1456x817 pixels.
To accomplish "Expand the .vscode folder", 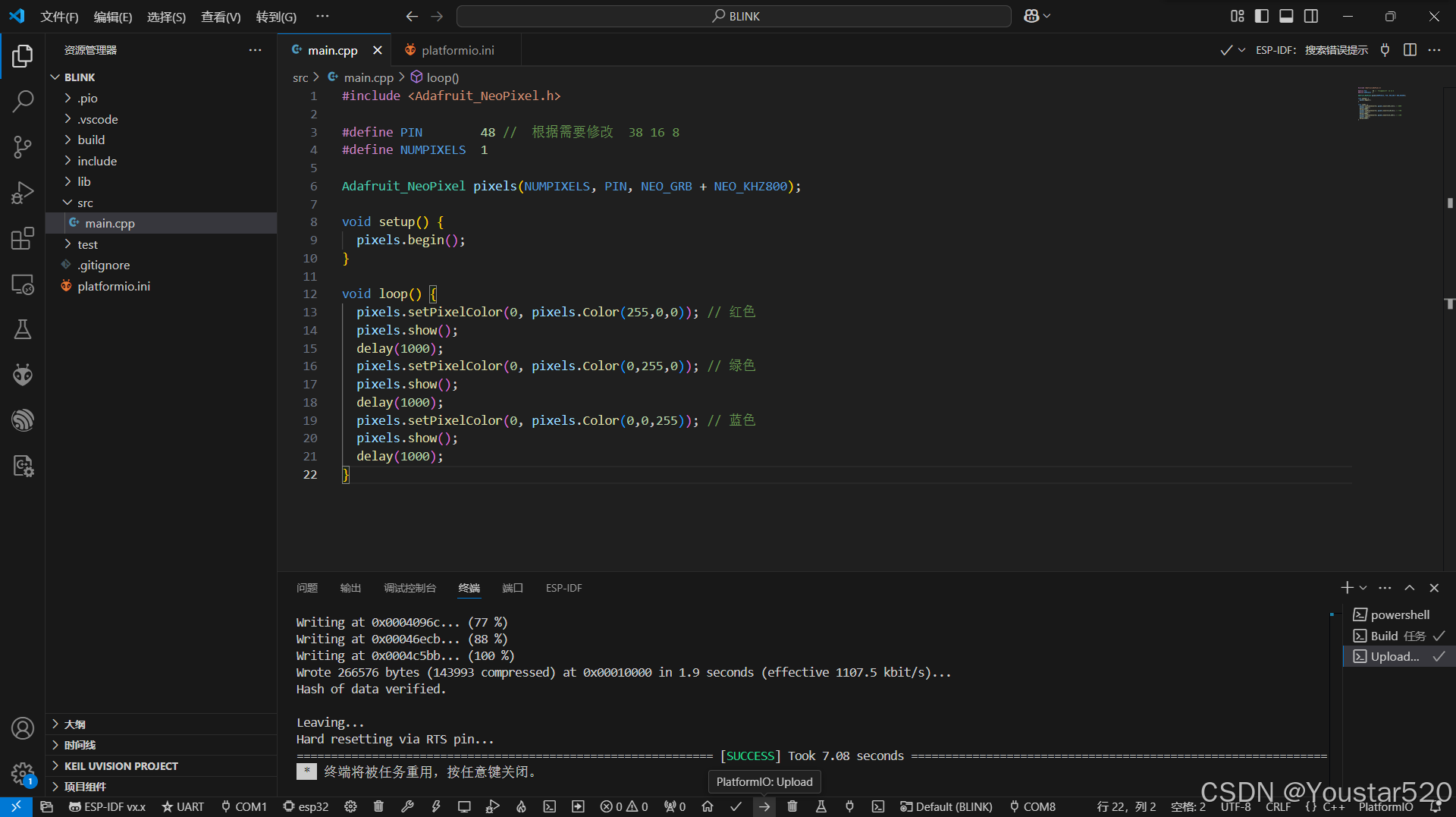I will (161, 119).
